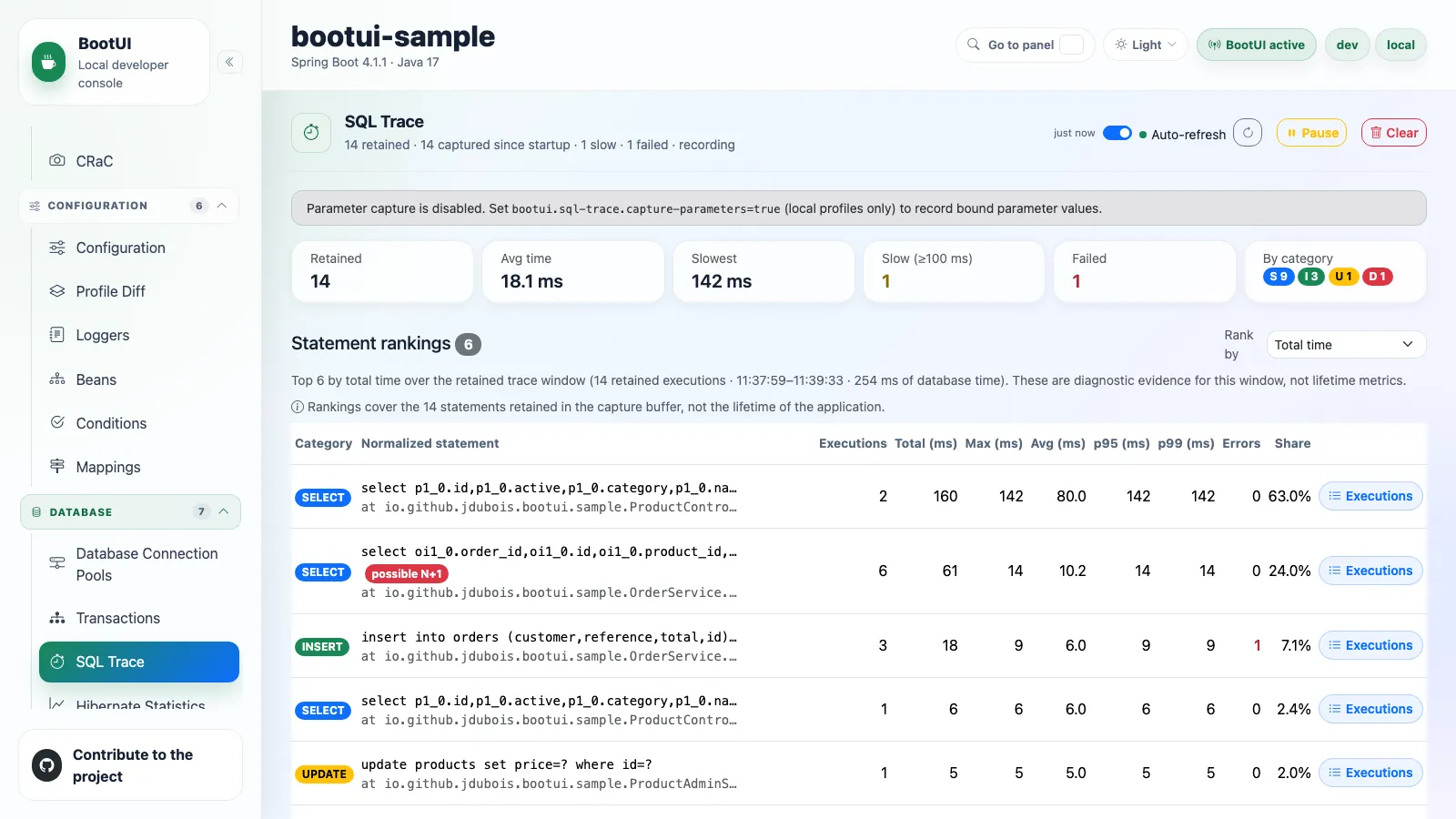1456x819 pixels.
Task: Click the GitHub icon in contribute card
Action: tap(47, 764)
